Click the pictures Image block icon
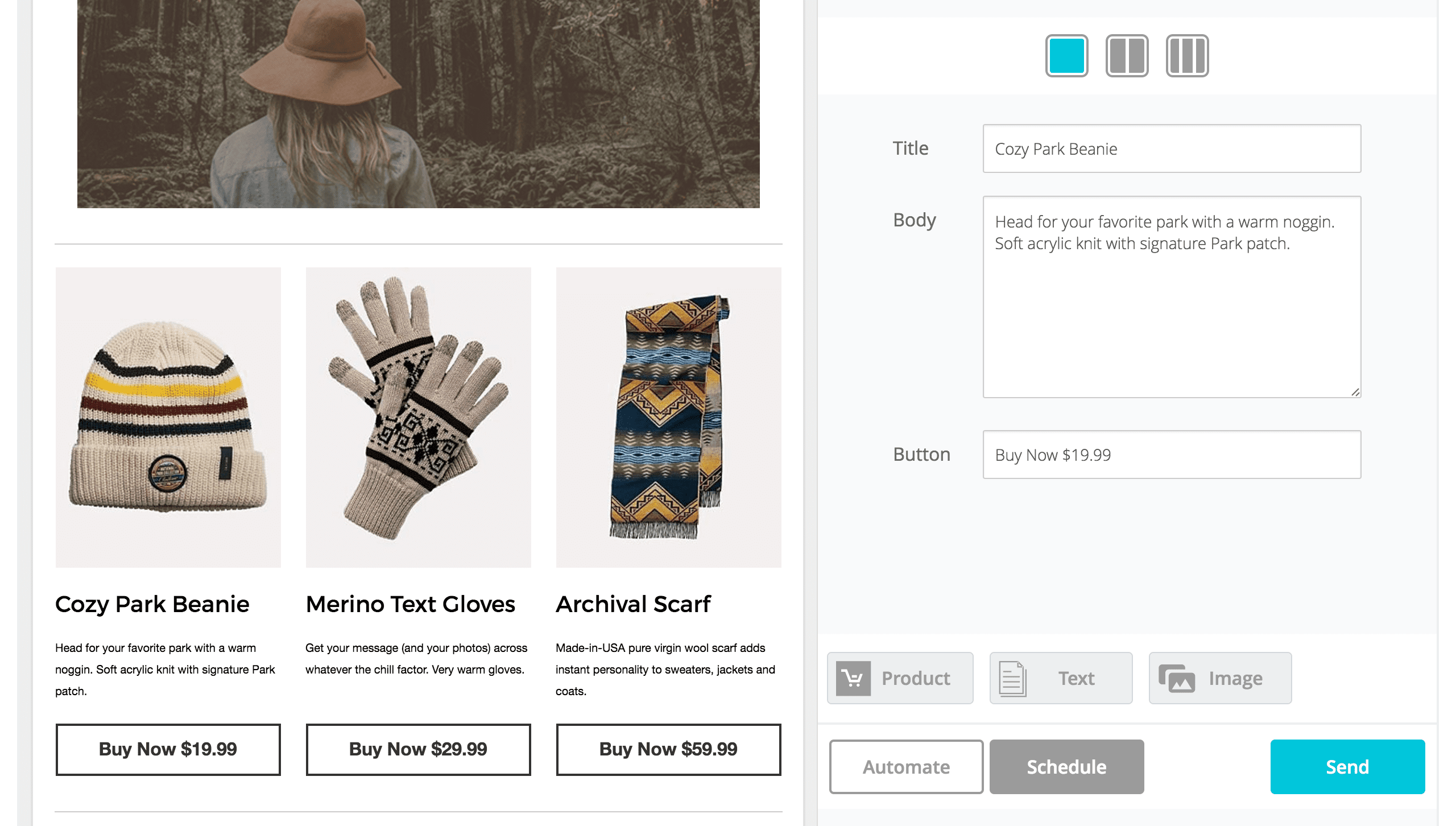Screen dimensions: 1456x826 [x=1177, y=678]
